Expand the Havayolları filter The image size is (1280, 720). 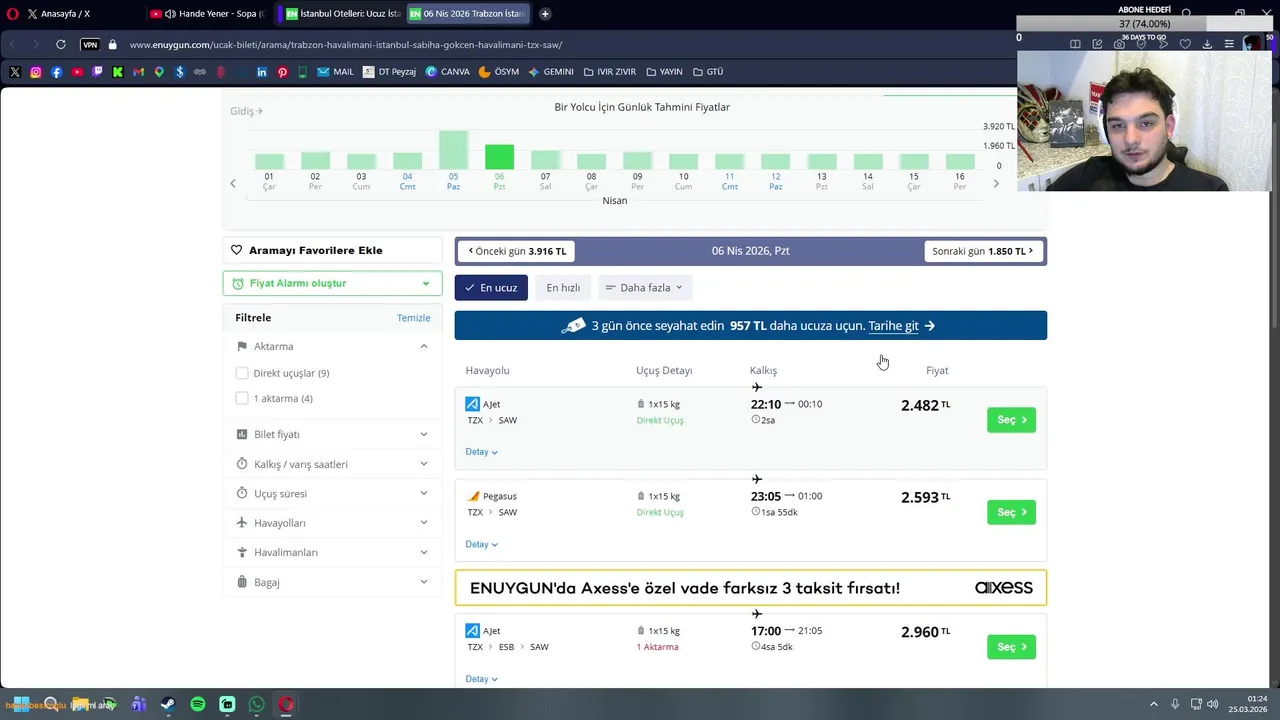332,523
